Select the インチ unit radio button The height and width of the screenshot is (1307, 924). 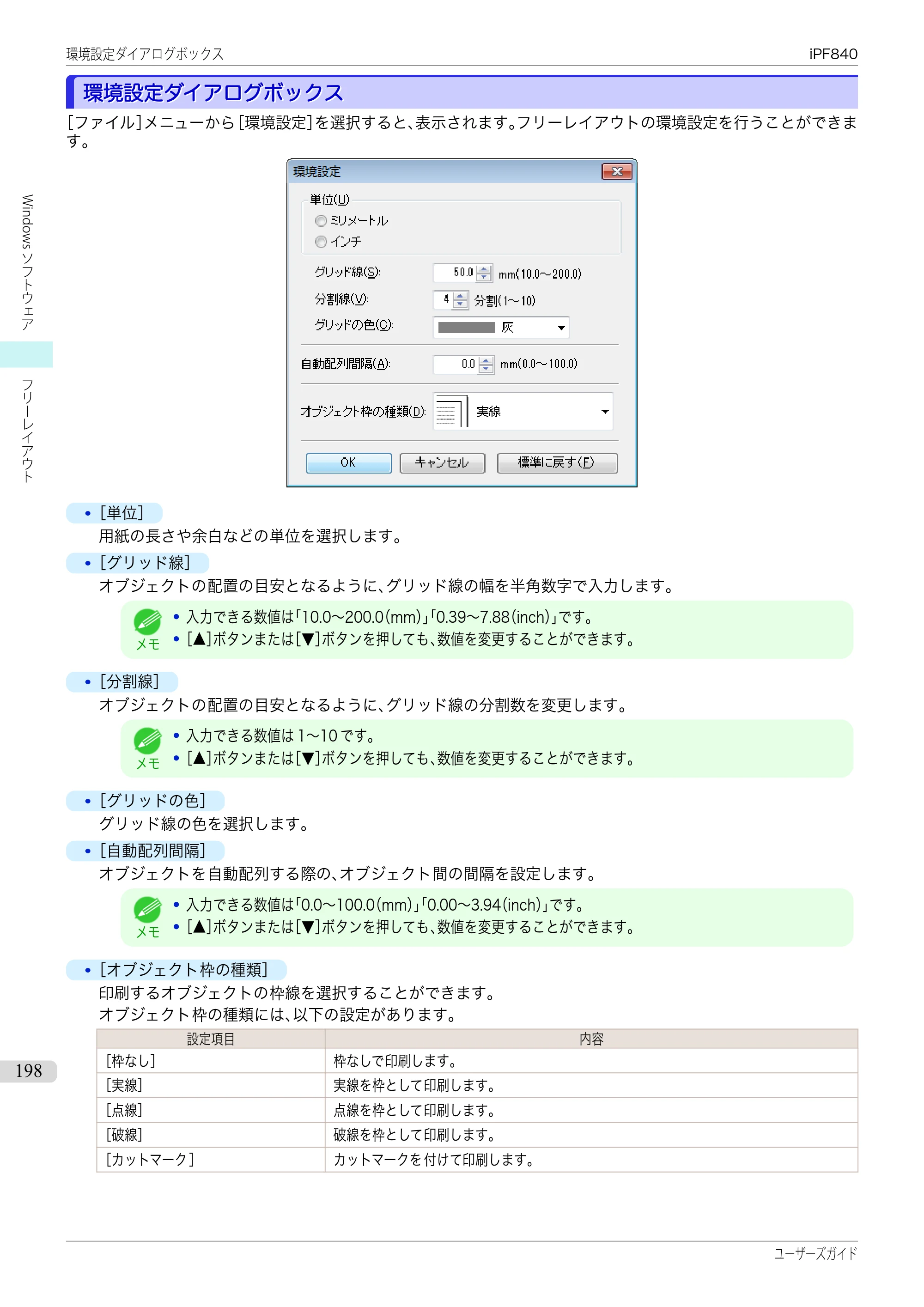(321, 242)
